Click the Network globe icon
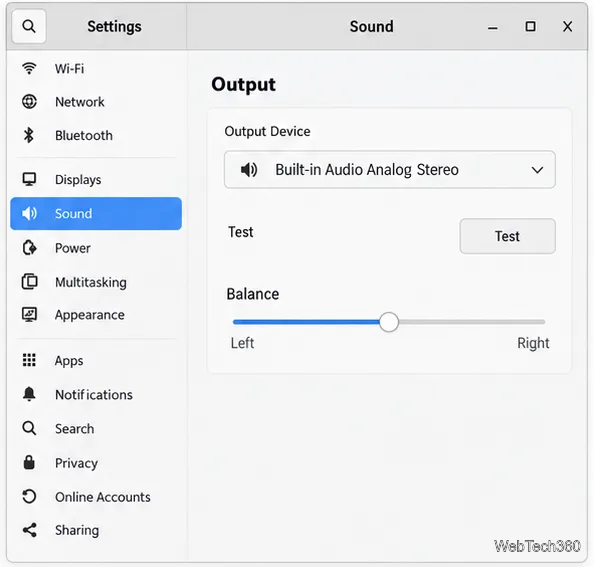This screenshot has width=594, height=567. [x=29, y=102]
